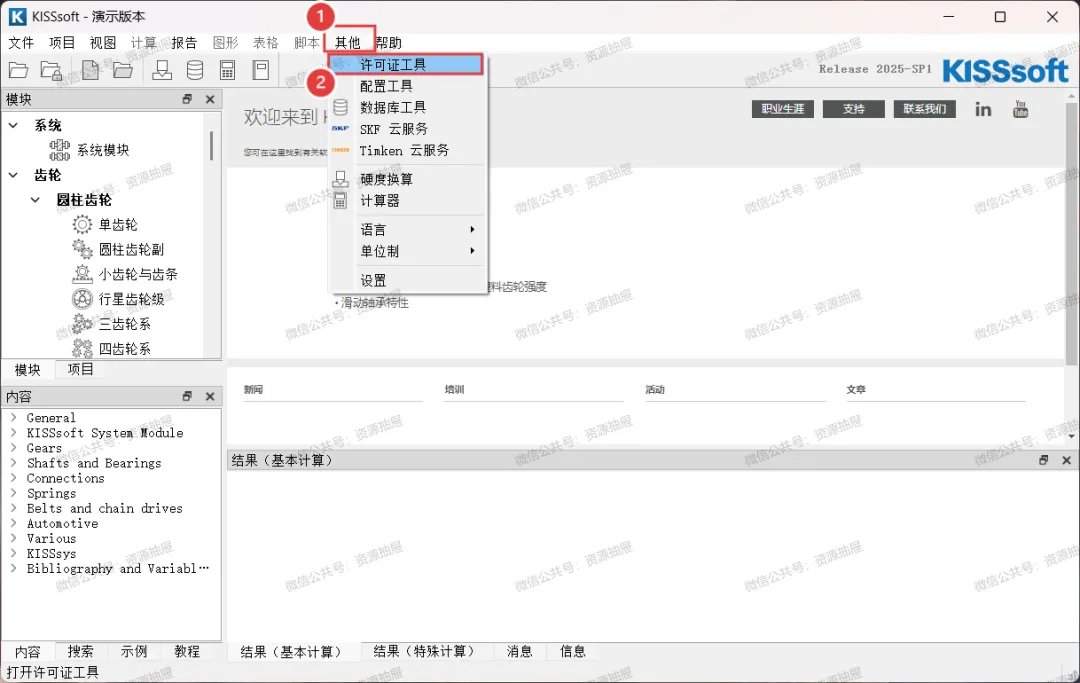Click the open folder toolbar icon

19,70
